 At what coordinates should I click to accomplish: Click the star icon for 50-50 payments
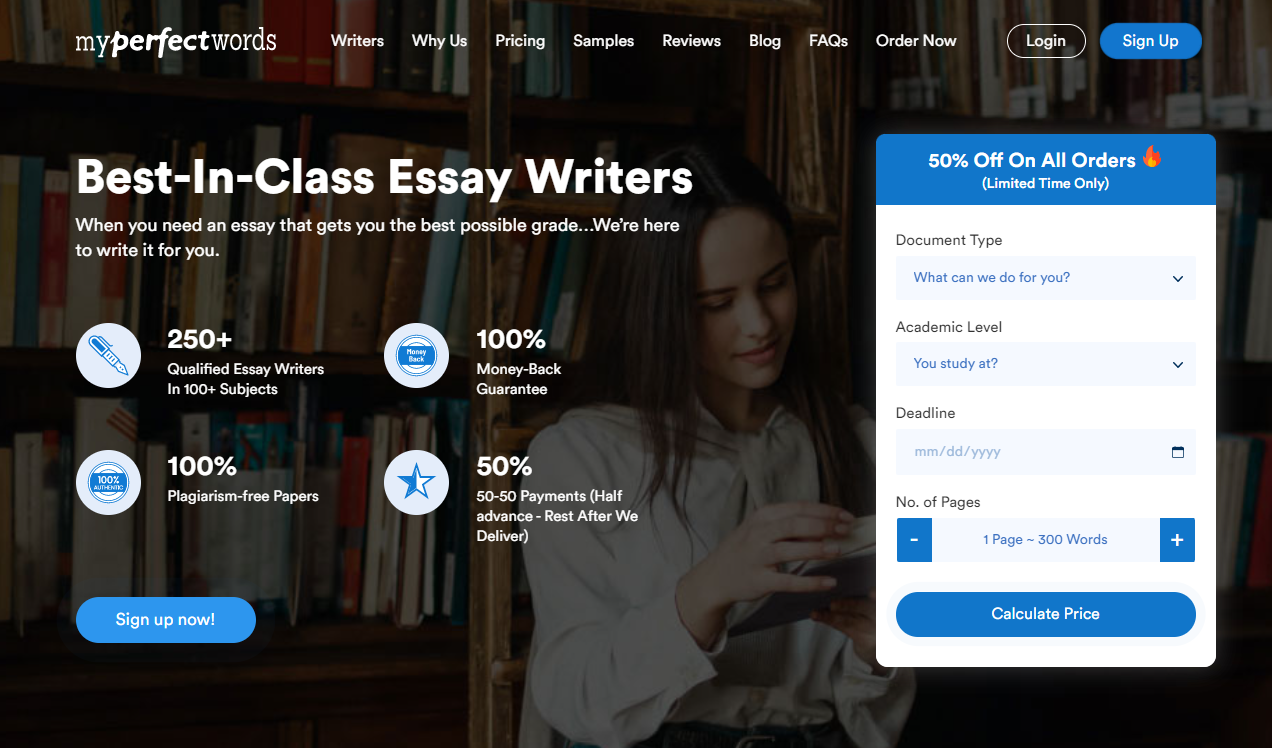pos(416,482)
